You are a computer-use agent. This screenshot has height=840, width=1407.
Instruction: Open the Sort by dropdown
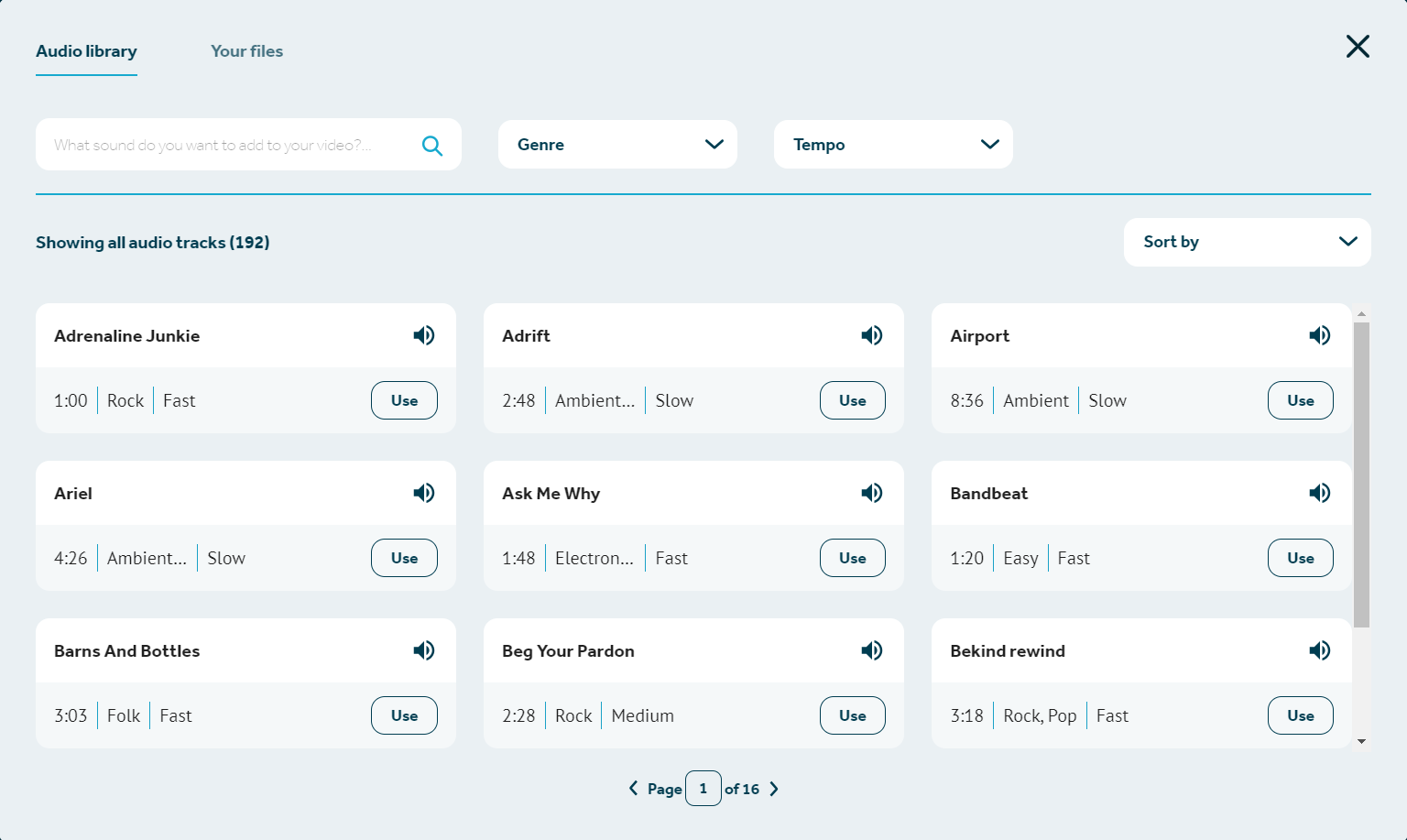[x=1247, y=242]
